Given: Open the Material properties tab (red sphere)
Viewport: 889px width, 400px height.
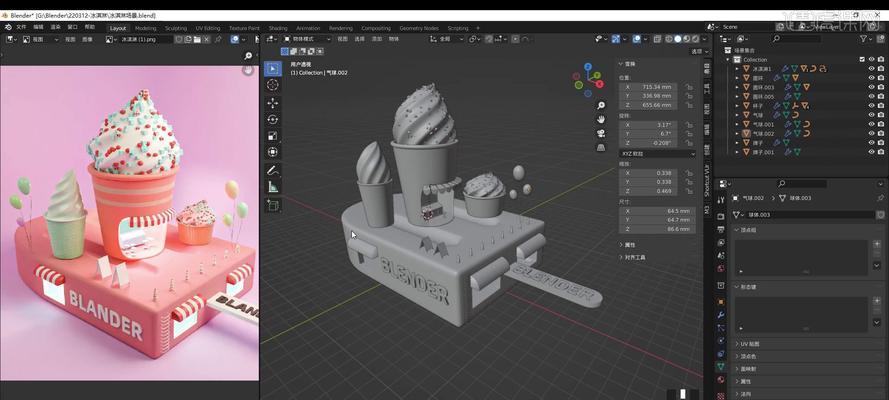Looking at the screenshot, I should point(721,380).
